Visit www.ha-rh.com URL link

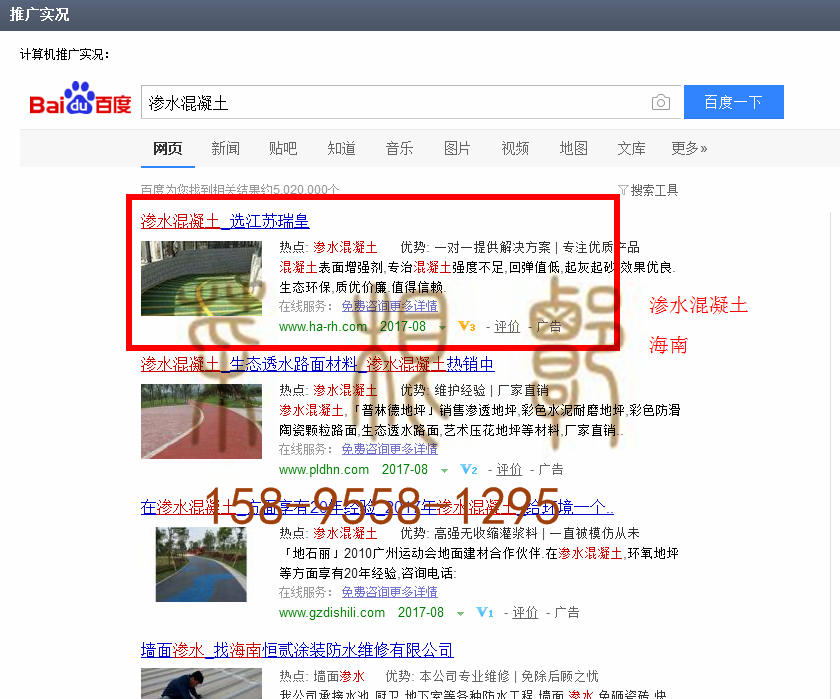point(323,326)
